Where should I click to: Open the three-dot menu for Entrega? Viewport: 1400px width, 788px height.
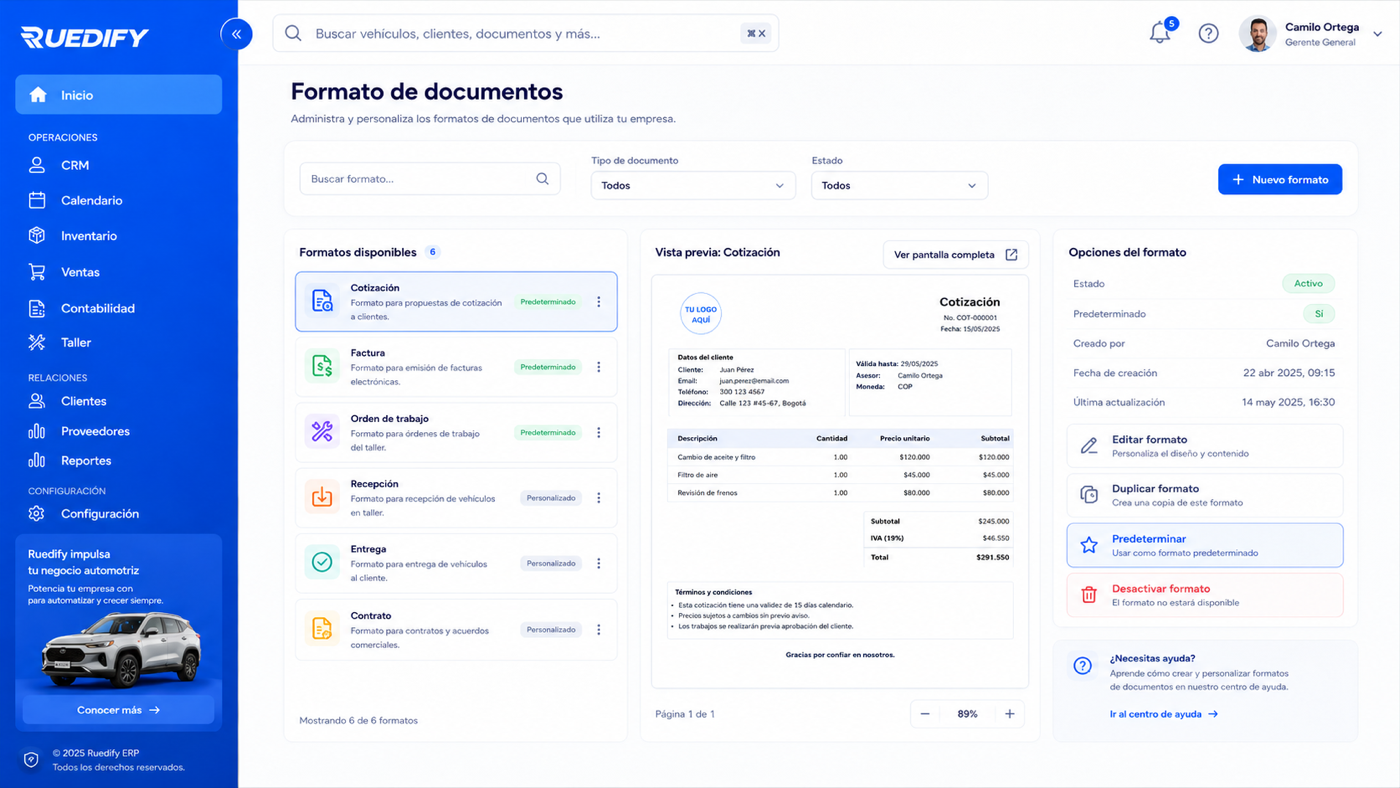coord(599,564)
